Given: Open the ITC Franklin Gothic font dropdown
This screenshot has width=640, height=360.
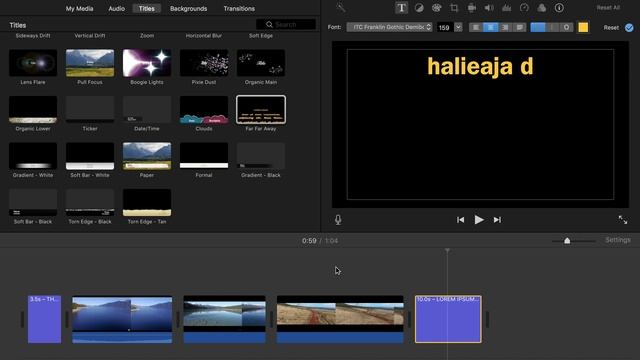Looking at the screenshot, I should click(x=389, y=27).
